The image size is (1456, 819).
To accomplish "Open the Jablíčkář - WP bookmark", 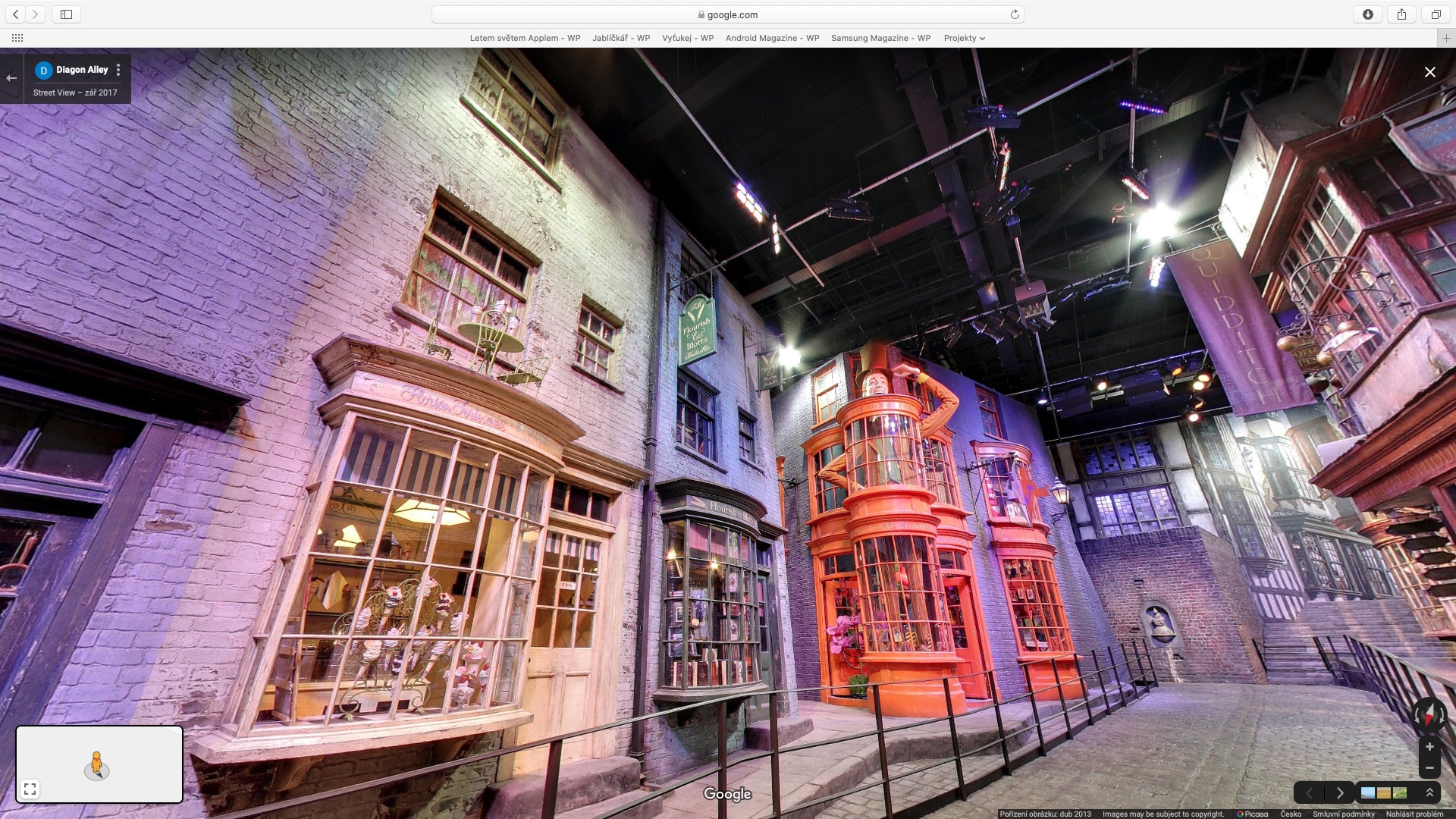I will point(621,38).
